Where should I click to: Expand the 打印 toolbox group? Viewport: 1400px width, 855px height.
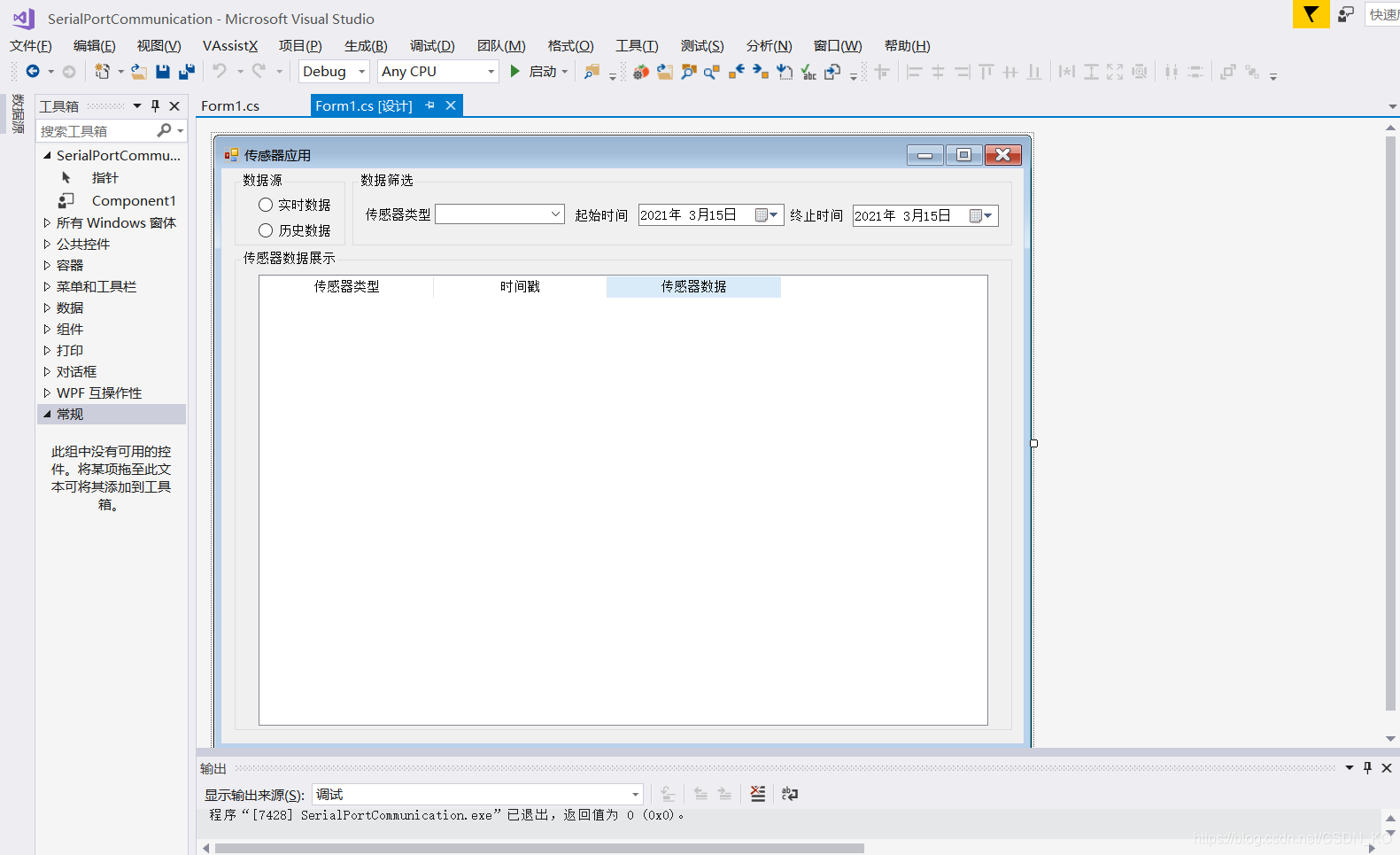[47, 351]
